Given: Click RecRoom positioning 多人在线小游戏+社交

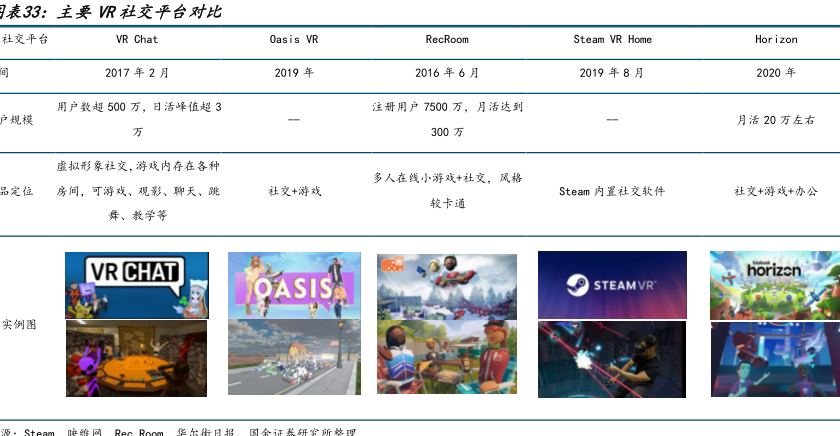Looking at the screenshot, I should click(x=430, y=178).
